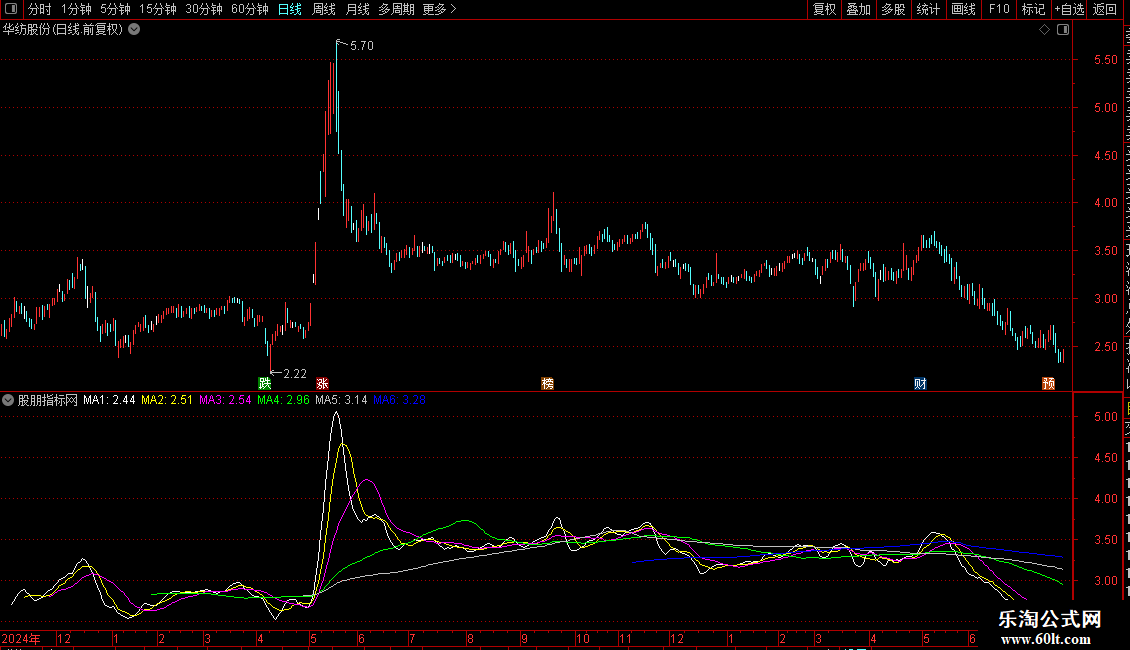Click the yellow MA2: 2.51 label
Screen dimensions: 1130x650
point(167,400)
